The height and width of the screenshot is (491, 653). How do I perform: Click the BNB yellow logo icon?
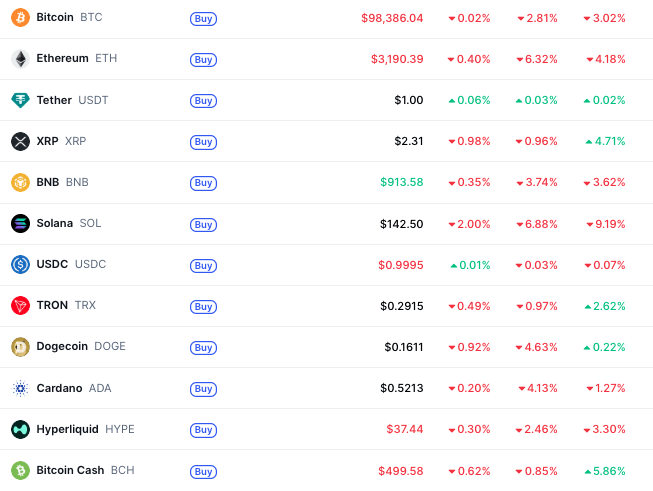(x=20, y=182)
